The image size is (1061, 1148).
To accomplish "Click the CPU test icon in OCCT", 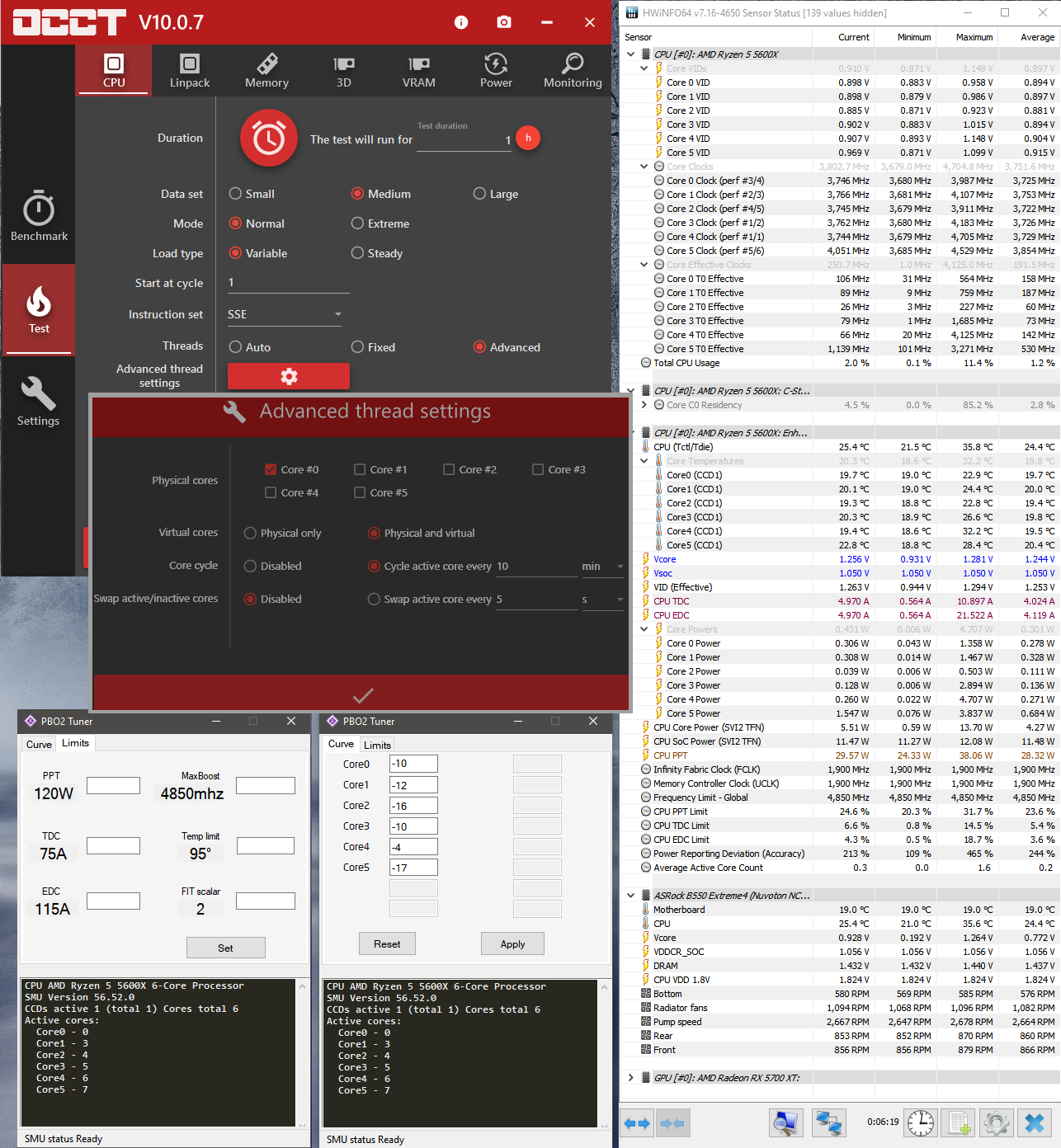I will [114, 70].
